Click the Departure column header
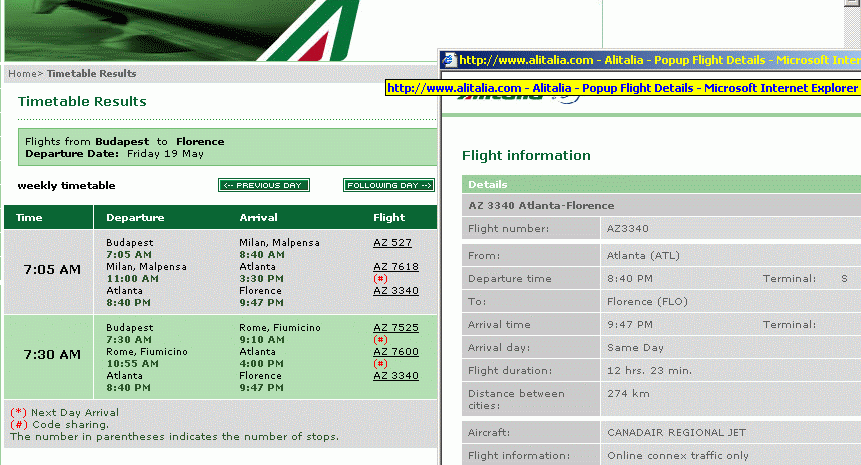Viewport: 861px width, 465px height. tap(135, 217)
